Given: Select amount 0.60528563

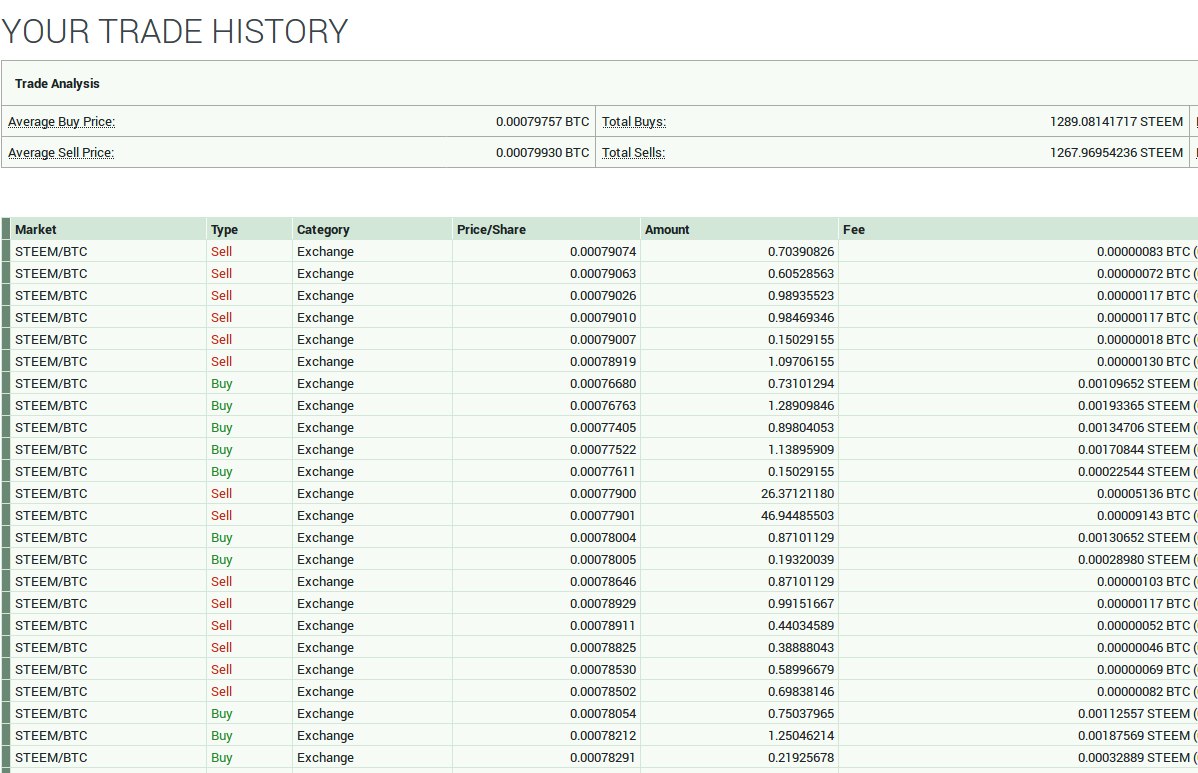Looking at the screenshot, I should point(801,273).
